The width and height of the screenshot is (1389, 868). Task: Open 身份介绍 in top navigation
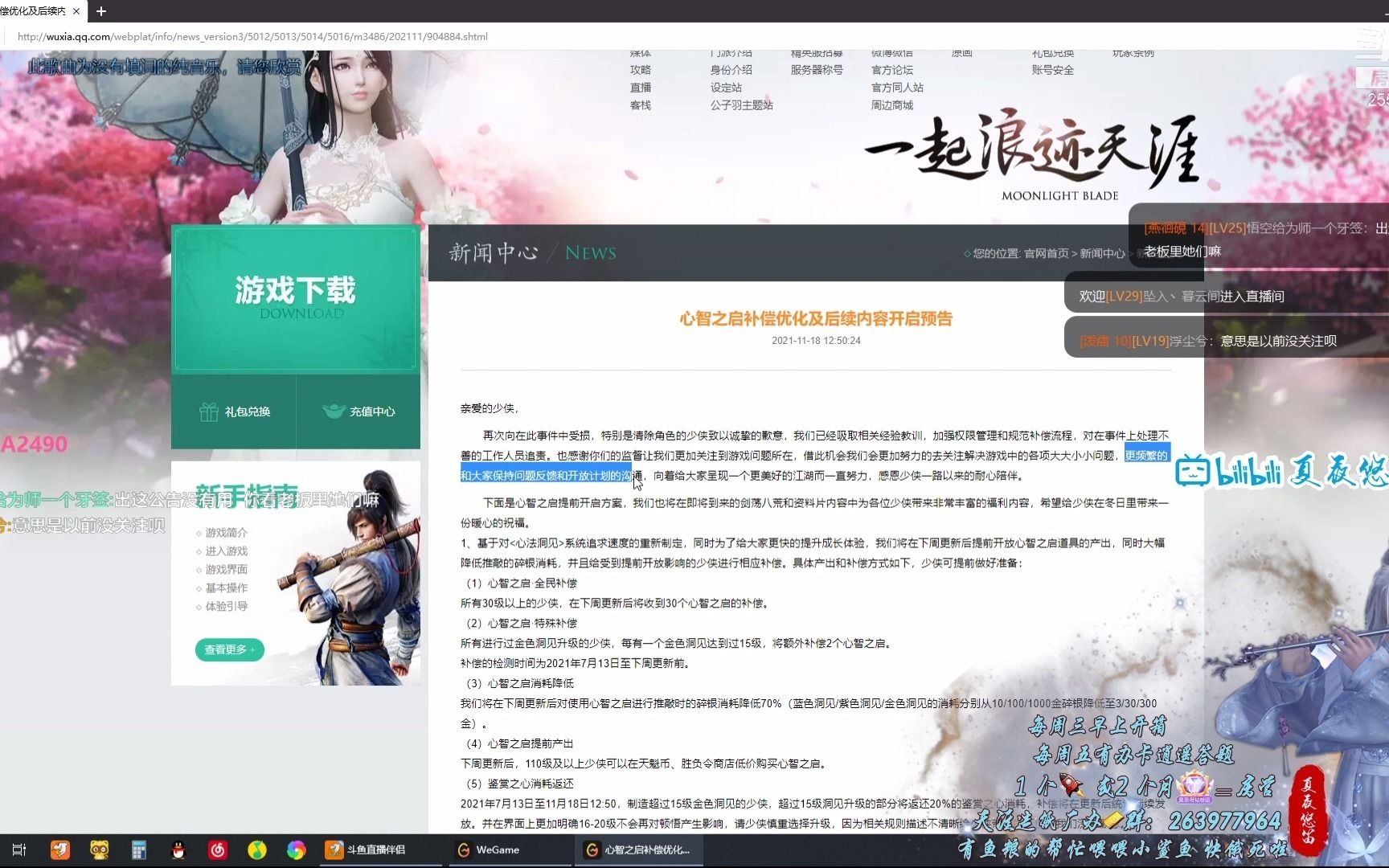731,70
